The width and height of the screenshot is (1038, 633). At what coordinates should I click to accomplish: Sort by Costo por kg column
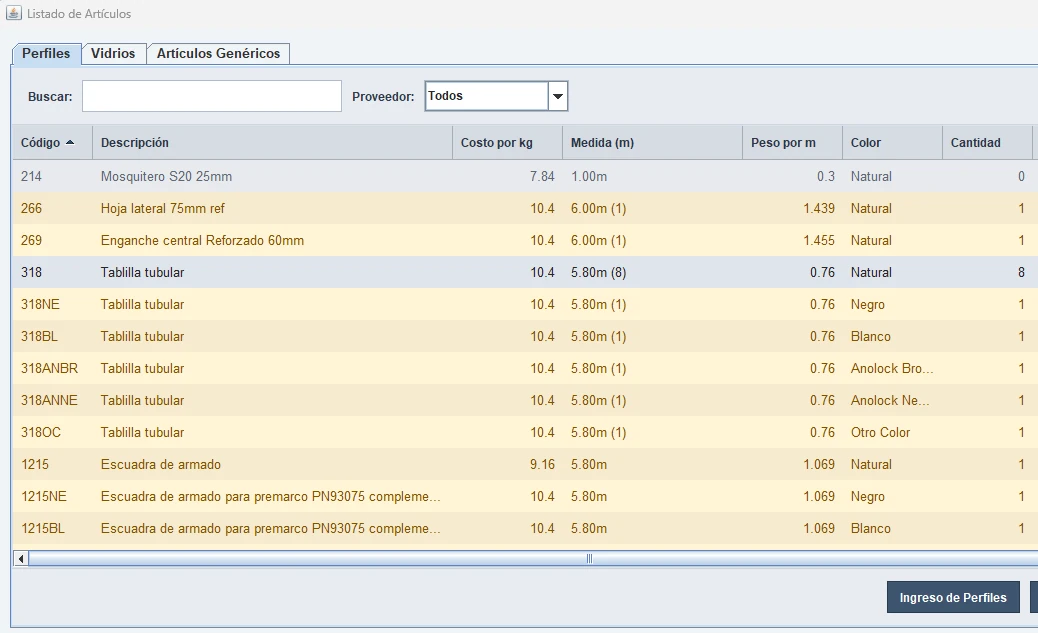[x=507, y=142]
